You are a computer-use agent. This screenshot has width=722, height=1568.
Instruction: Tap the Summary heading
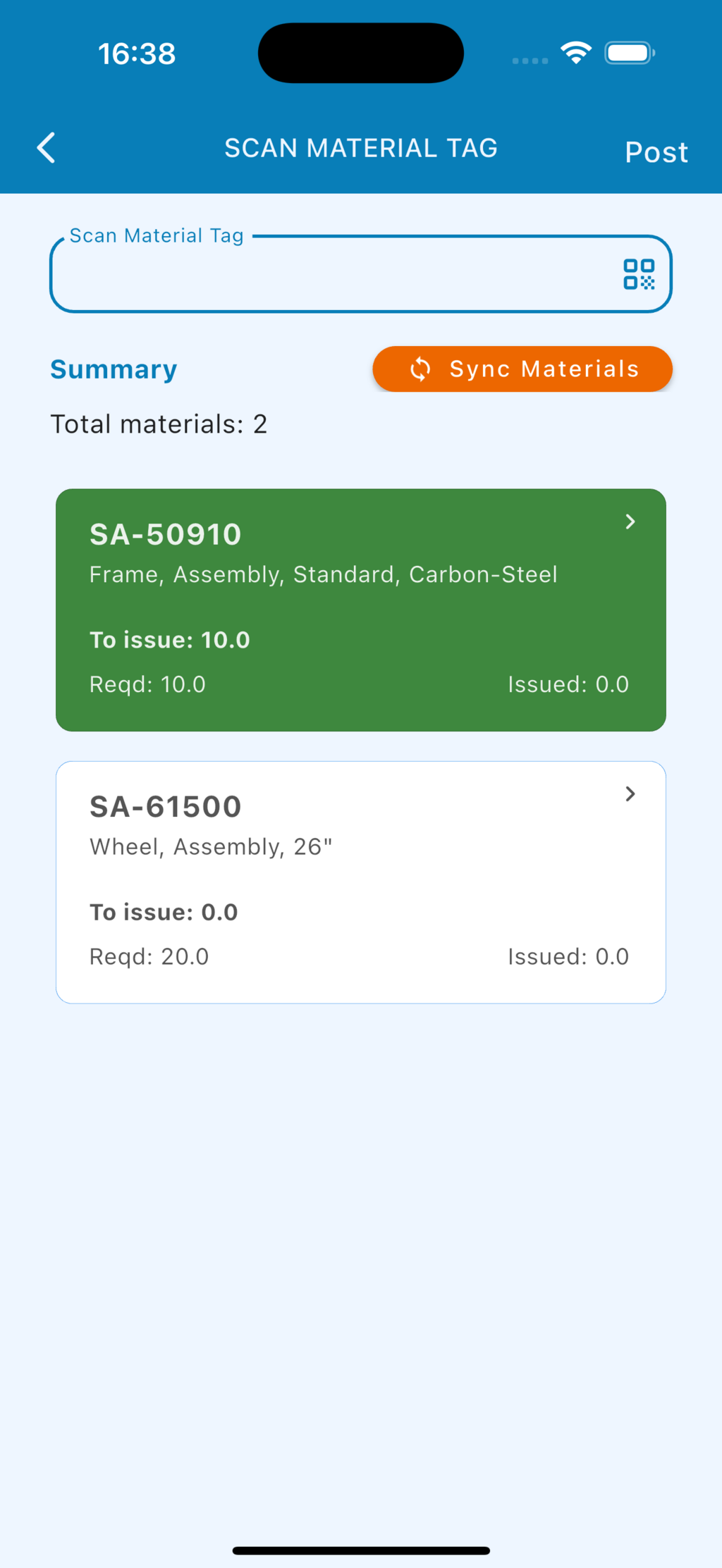click(x=114, y=369)
